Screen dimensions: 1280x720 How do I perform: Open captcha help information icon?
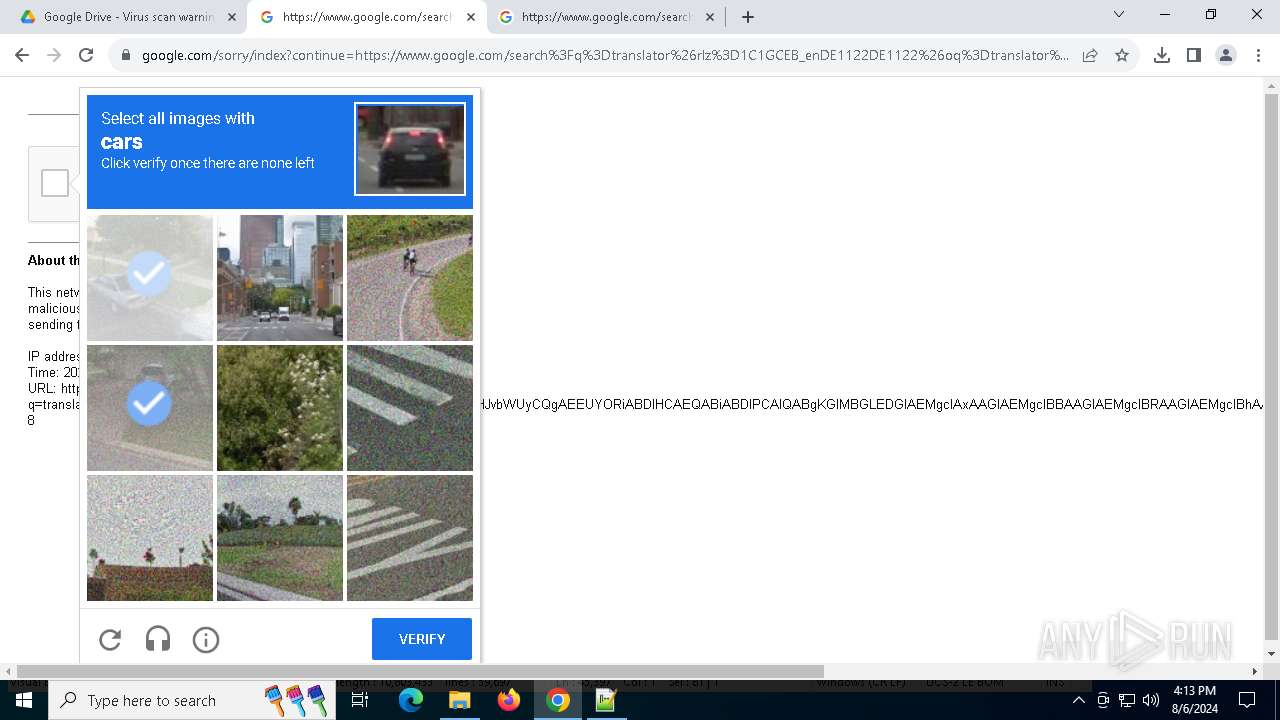point(206,639)
